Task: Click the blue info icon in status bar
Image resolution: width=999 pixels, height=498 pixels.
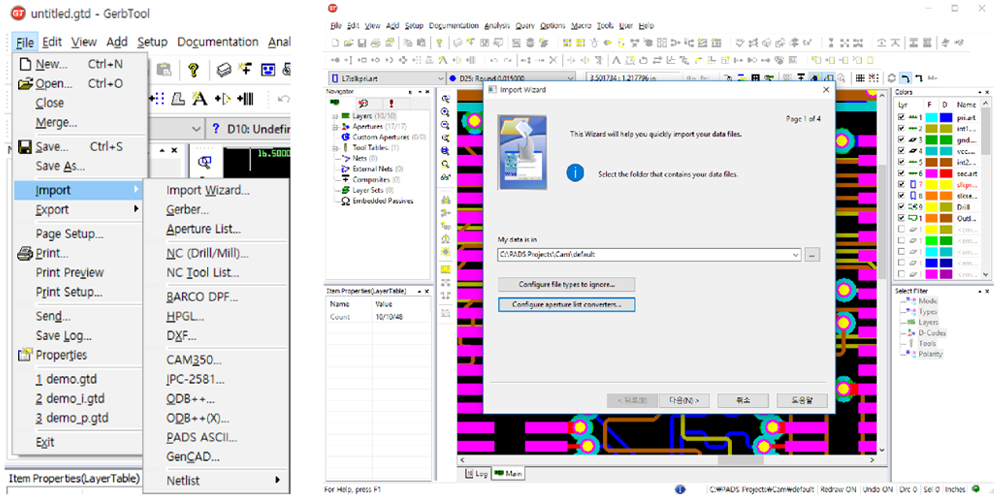Action: pos(680,490)
